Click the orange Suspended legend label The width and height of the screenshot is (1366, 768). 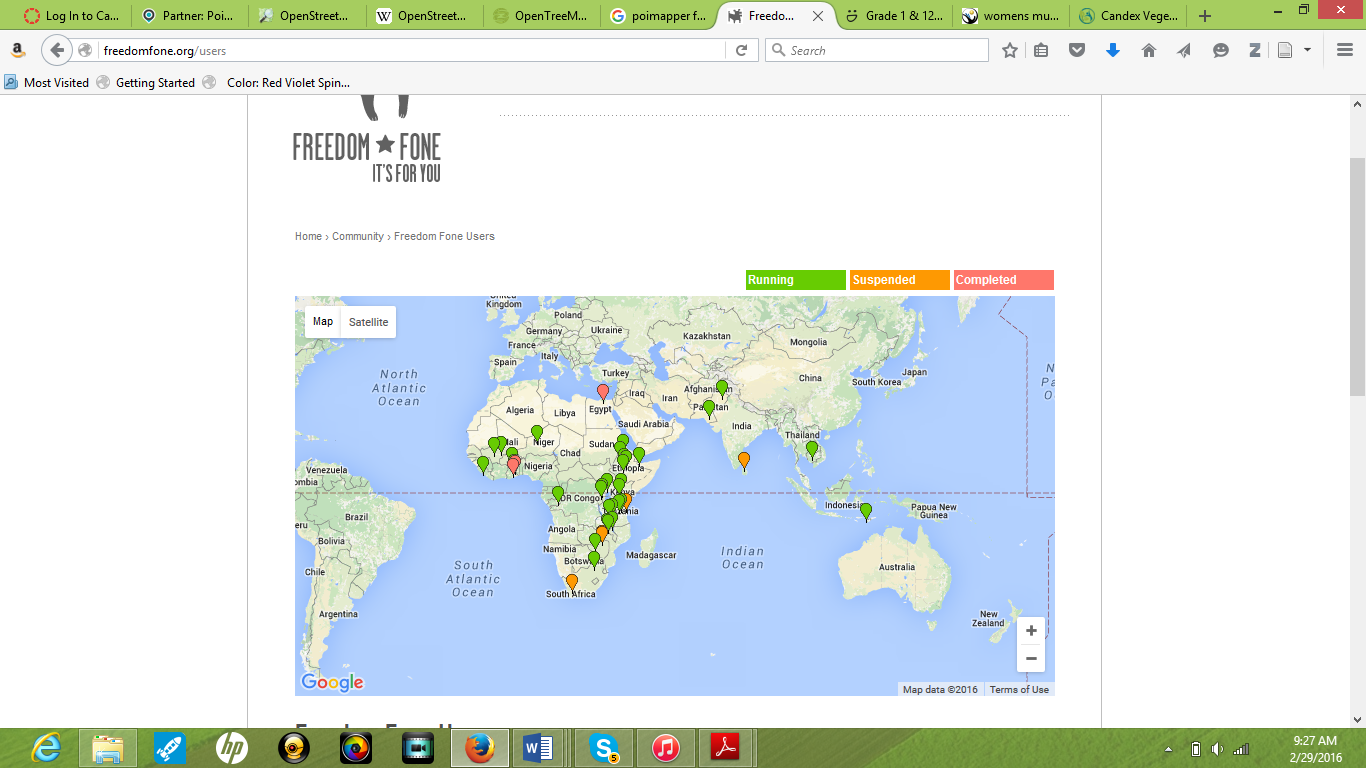(x=900, y=280)
